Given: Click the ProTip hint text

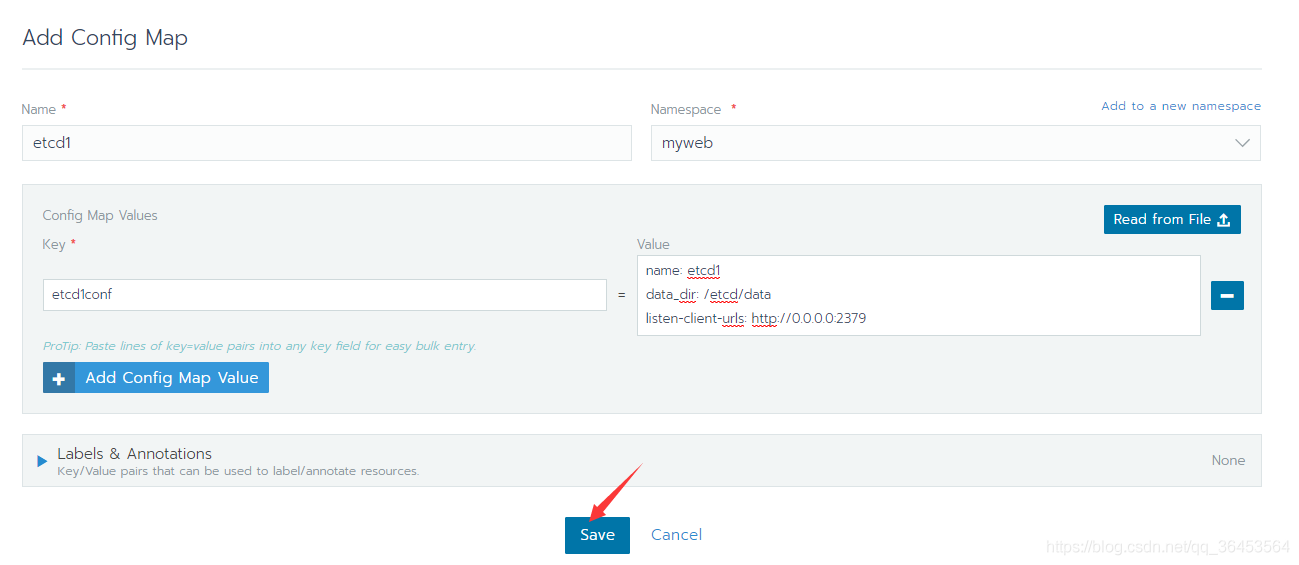Looking at the screenshot, I should tap(259, 346).
